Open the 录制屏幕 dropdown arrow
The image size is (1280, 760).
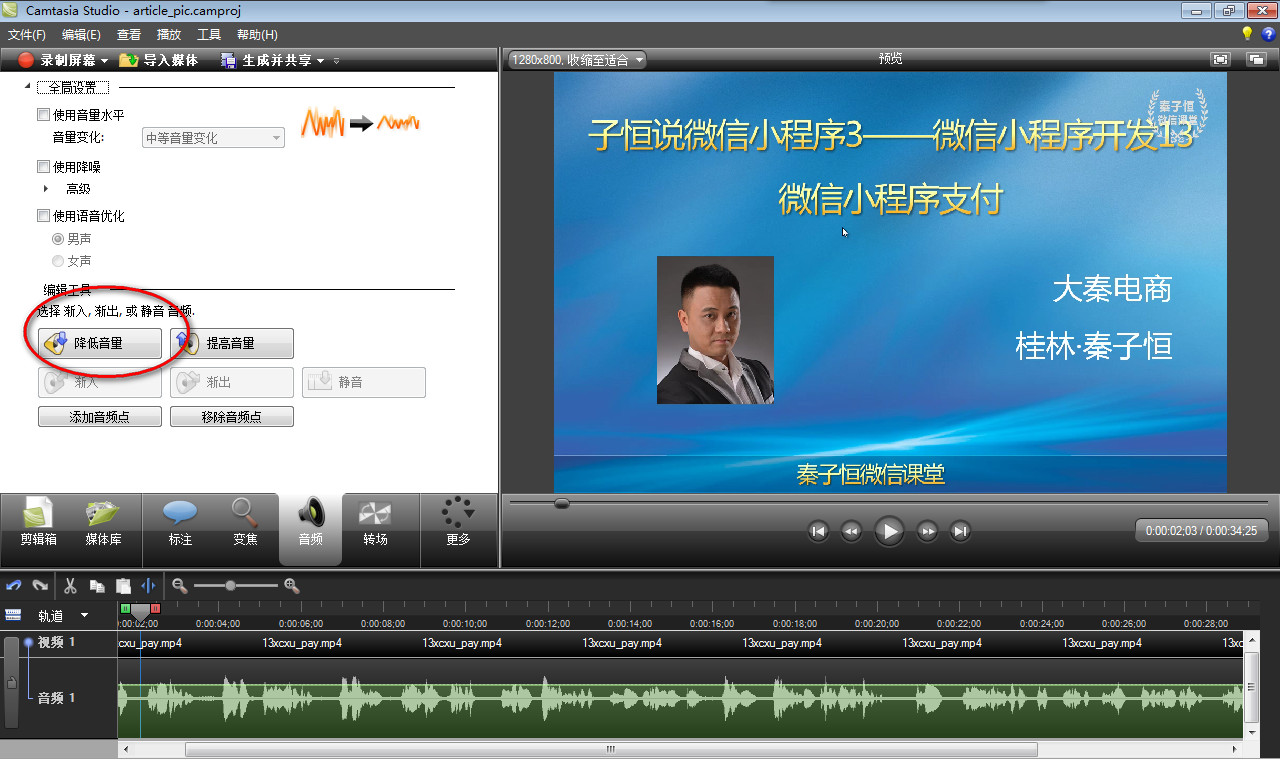pos(104,61)
